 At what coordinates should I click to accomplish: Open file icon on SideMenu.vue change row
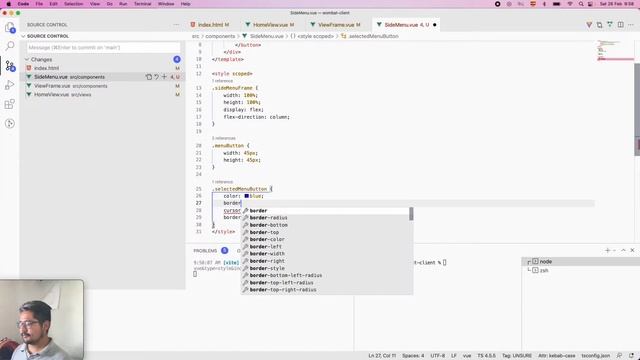(149, 77)
